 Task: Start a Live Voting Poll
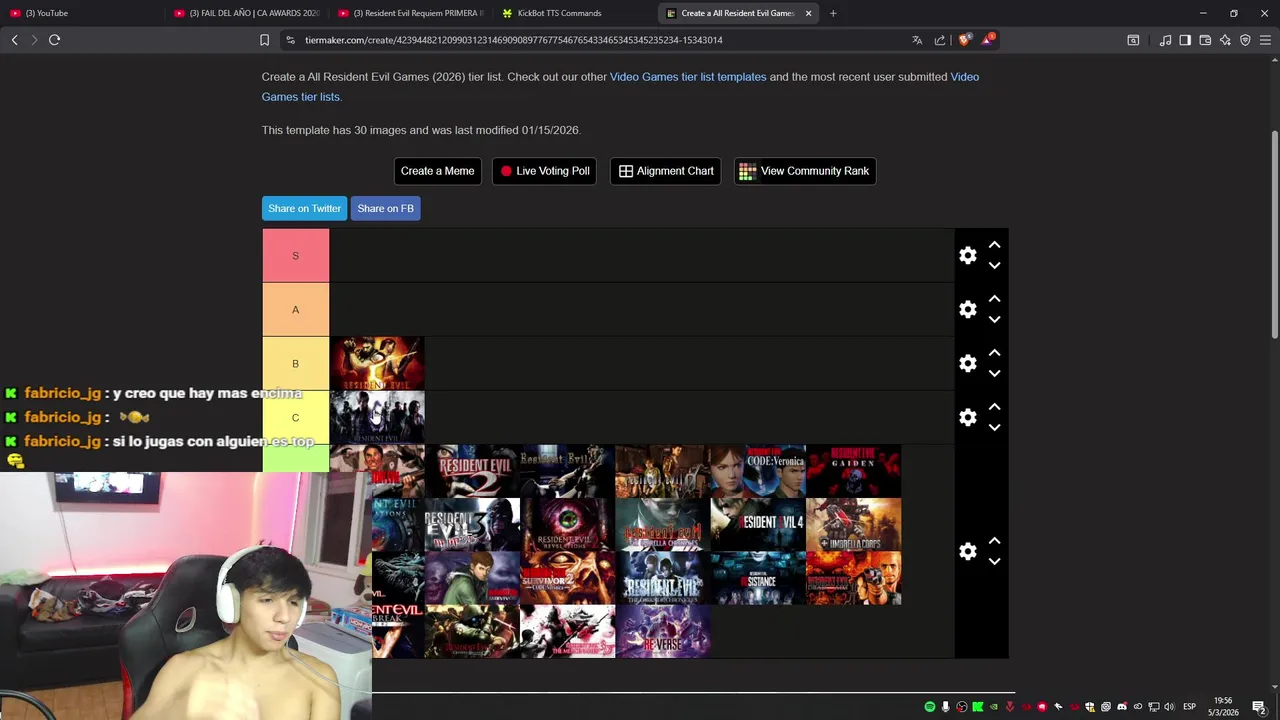pyautogui.click(x=545, y=171)
